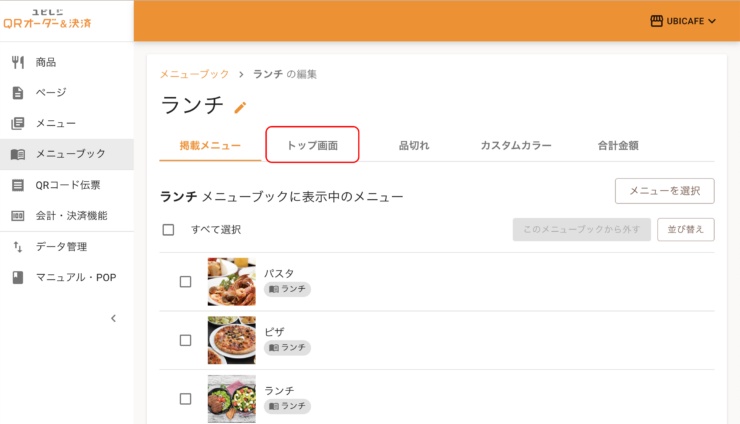The height and width of the screenshot is (424, 740).
Task: Expand the UBICAFE store dropdown
Action: (x=683, y=21)
